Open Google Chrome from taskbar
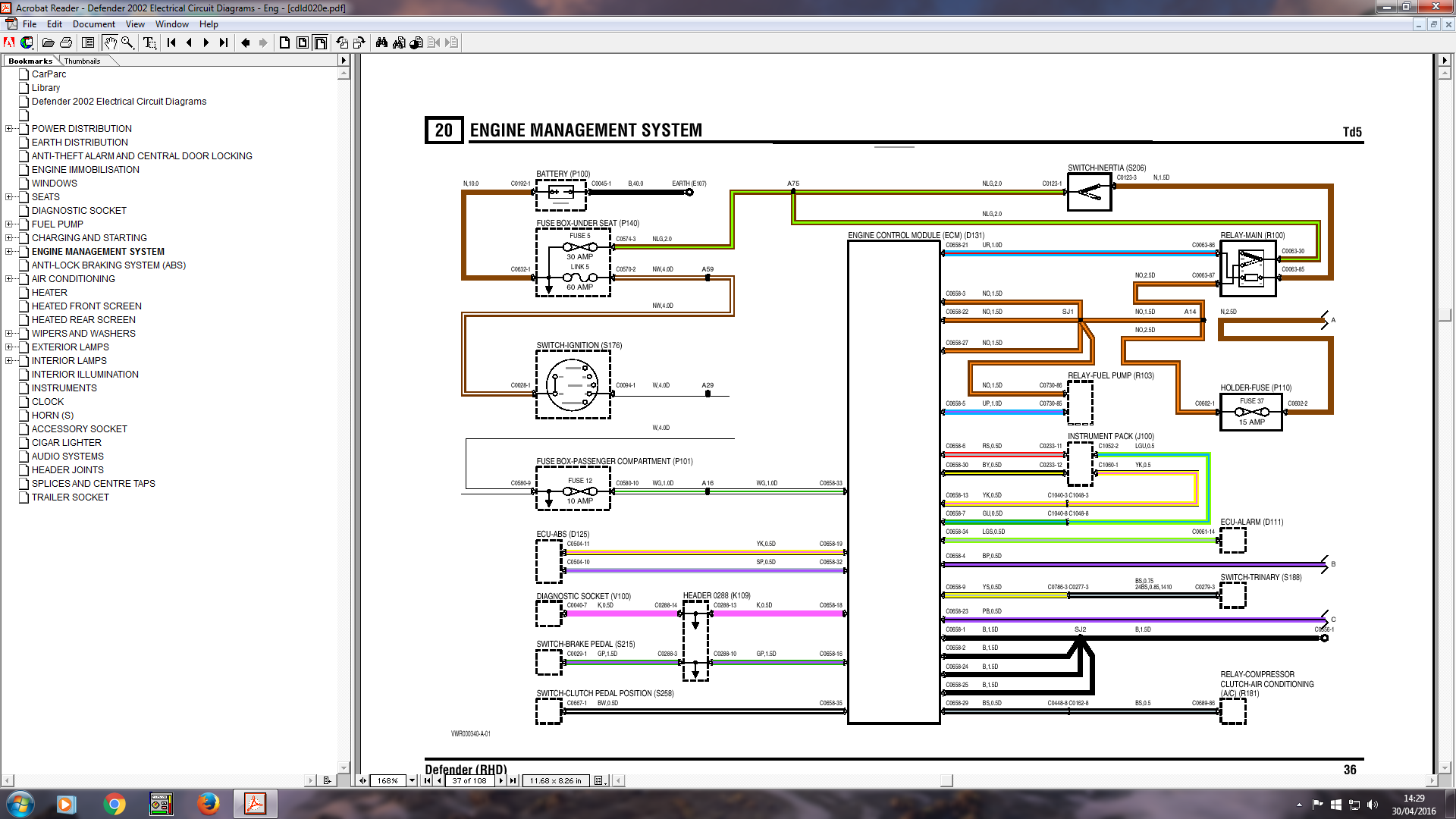Image resolution: width=1456 pixels, height=819 pixels. tap(115, 804)
